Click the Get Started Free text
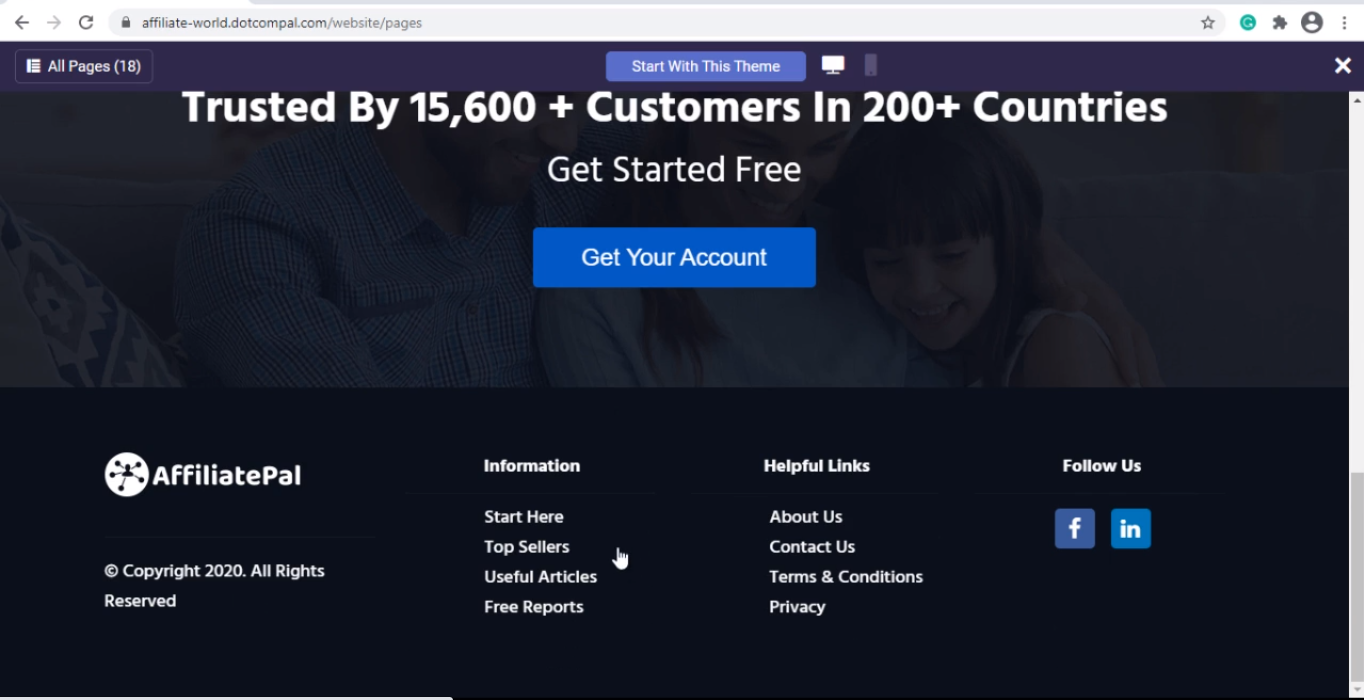The image size is (1364, 700). (x=674, y=170)
